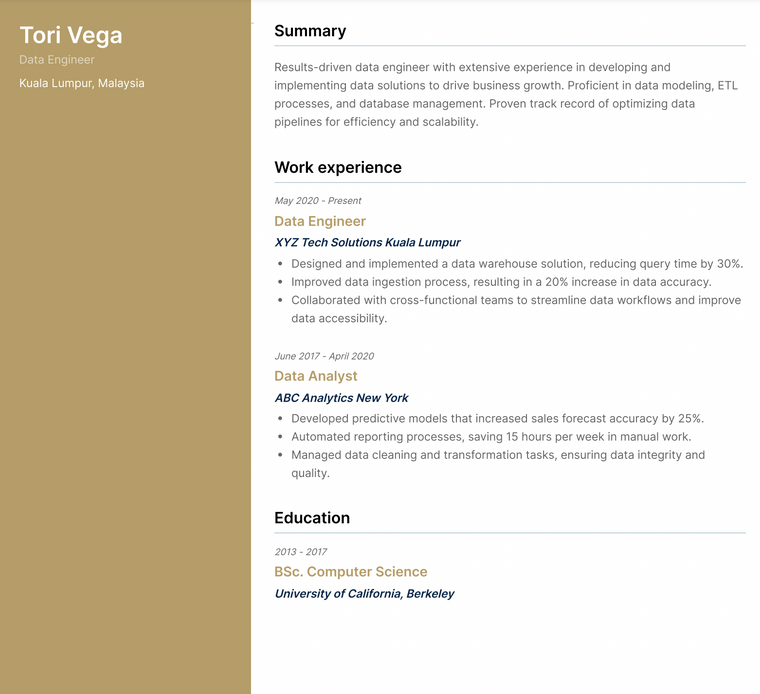Screen dimensions: 760x694
Task: Click the summary paragraph text
Action: pos(506,95)
